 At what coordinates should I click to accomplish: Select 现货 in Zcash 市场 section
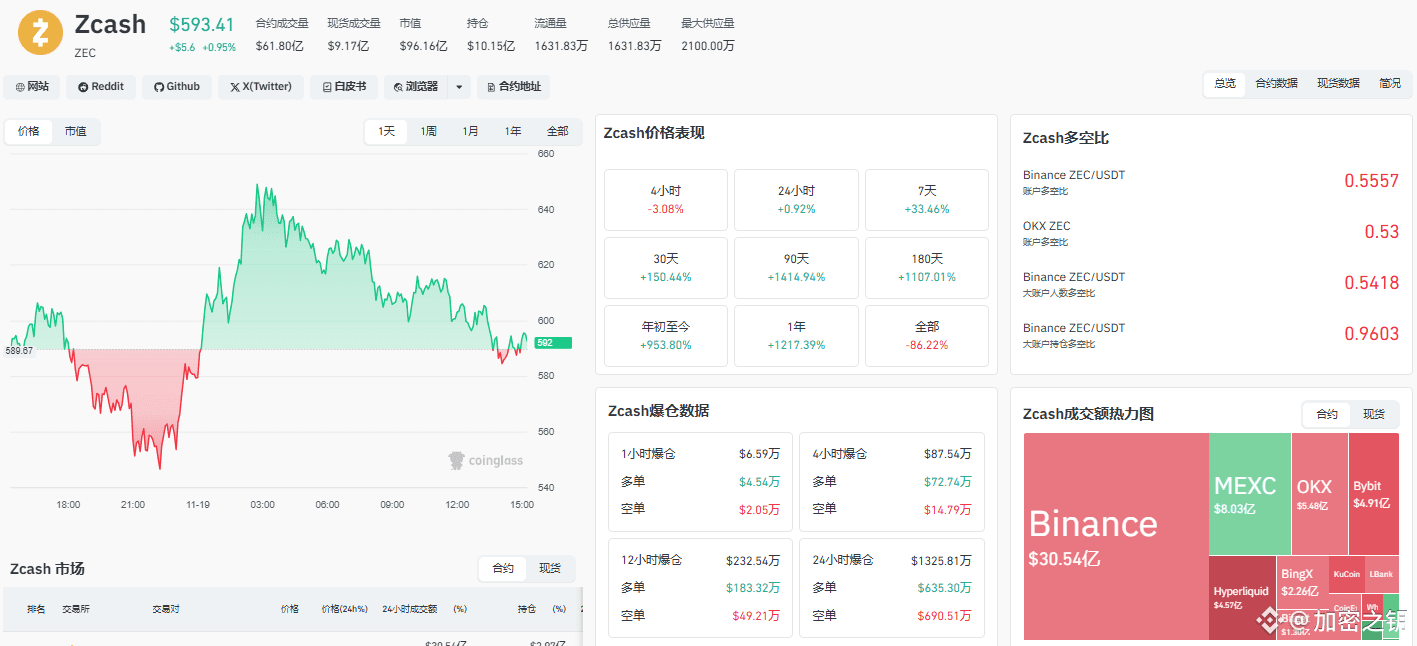[x=550, y=568]
